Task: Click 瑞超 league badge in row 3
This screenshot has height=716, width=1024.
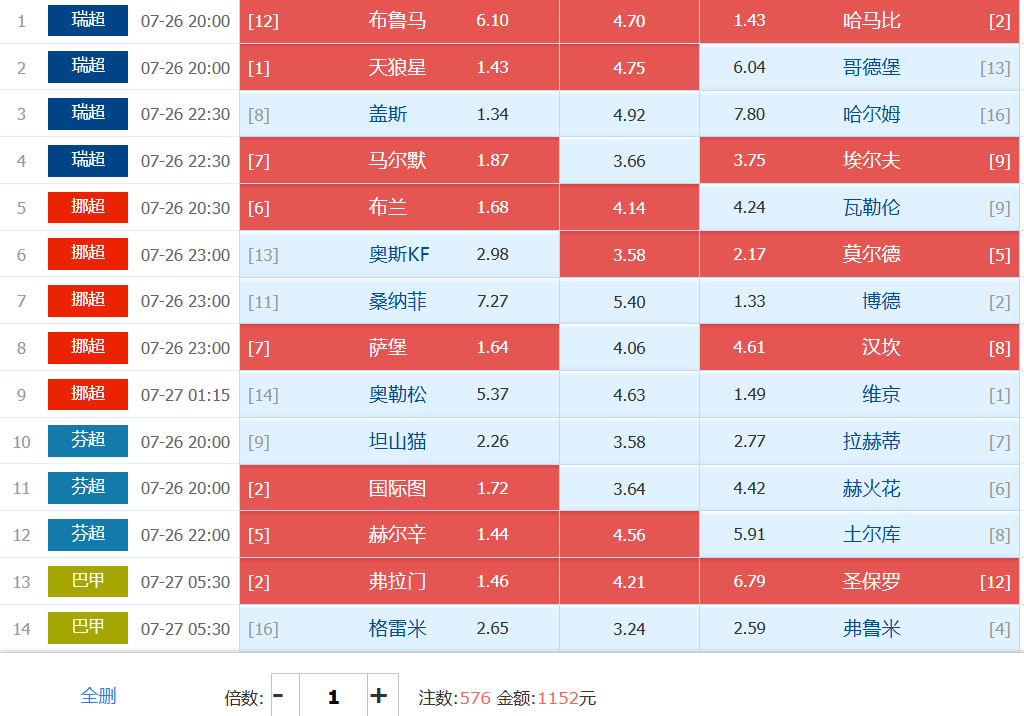Action: 88,114
